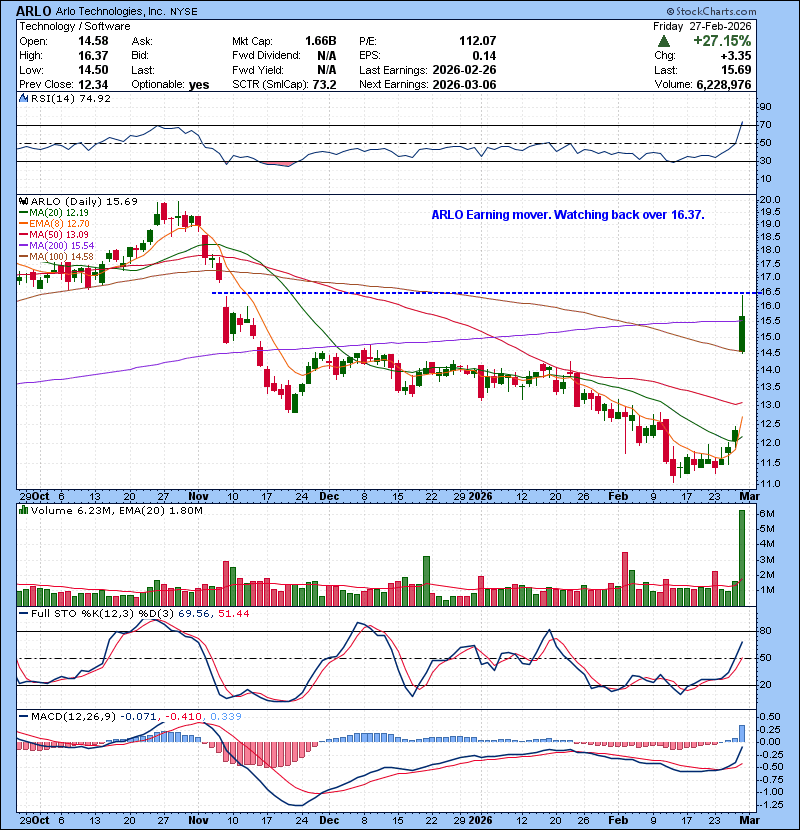Click the blue earnings mover annotation text
800x830 pixels.
[x=568, y=215]
